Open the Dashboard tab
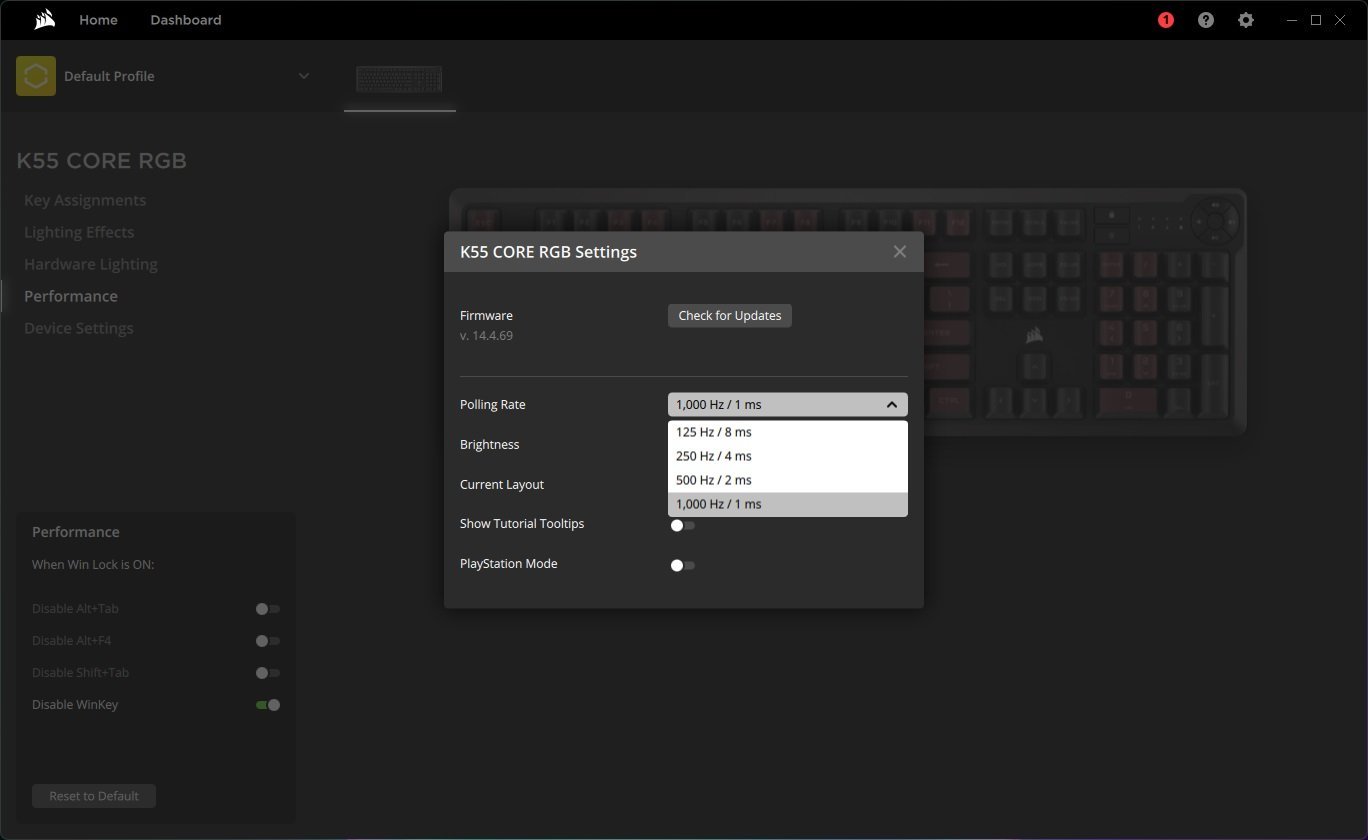The image size is (1368, 840). (186, 20)
